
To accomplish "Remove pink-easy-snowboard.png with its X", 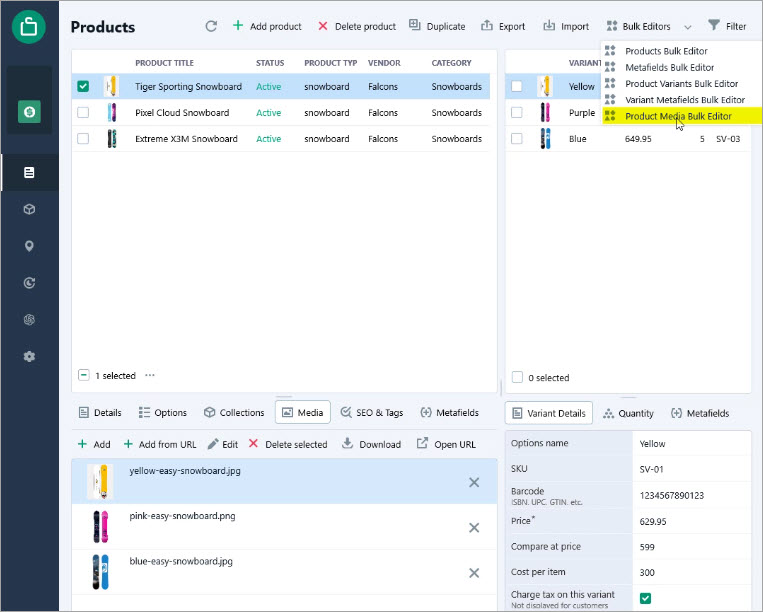I will pos(474,527).
